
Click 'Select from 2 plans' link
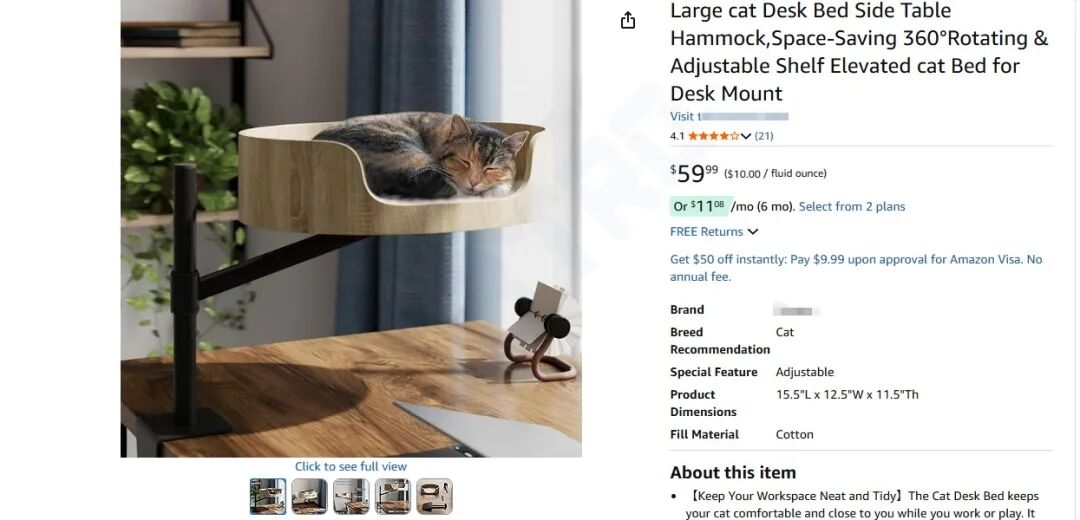click(852, 207)
